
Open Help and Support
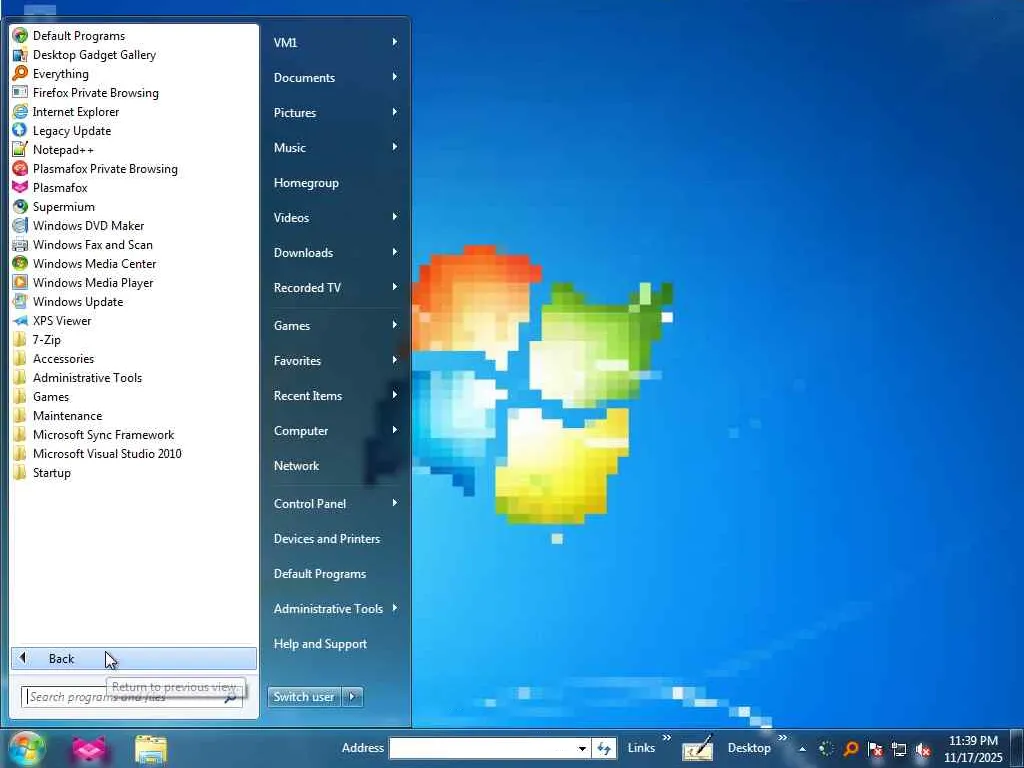[x=335, y=644]
